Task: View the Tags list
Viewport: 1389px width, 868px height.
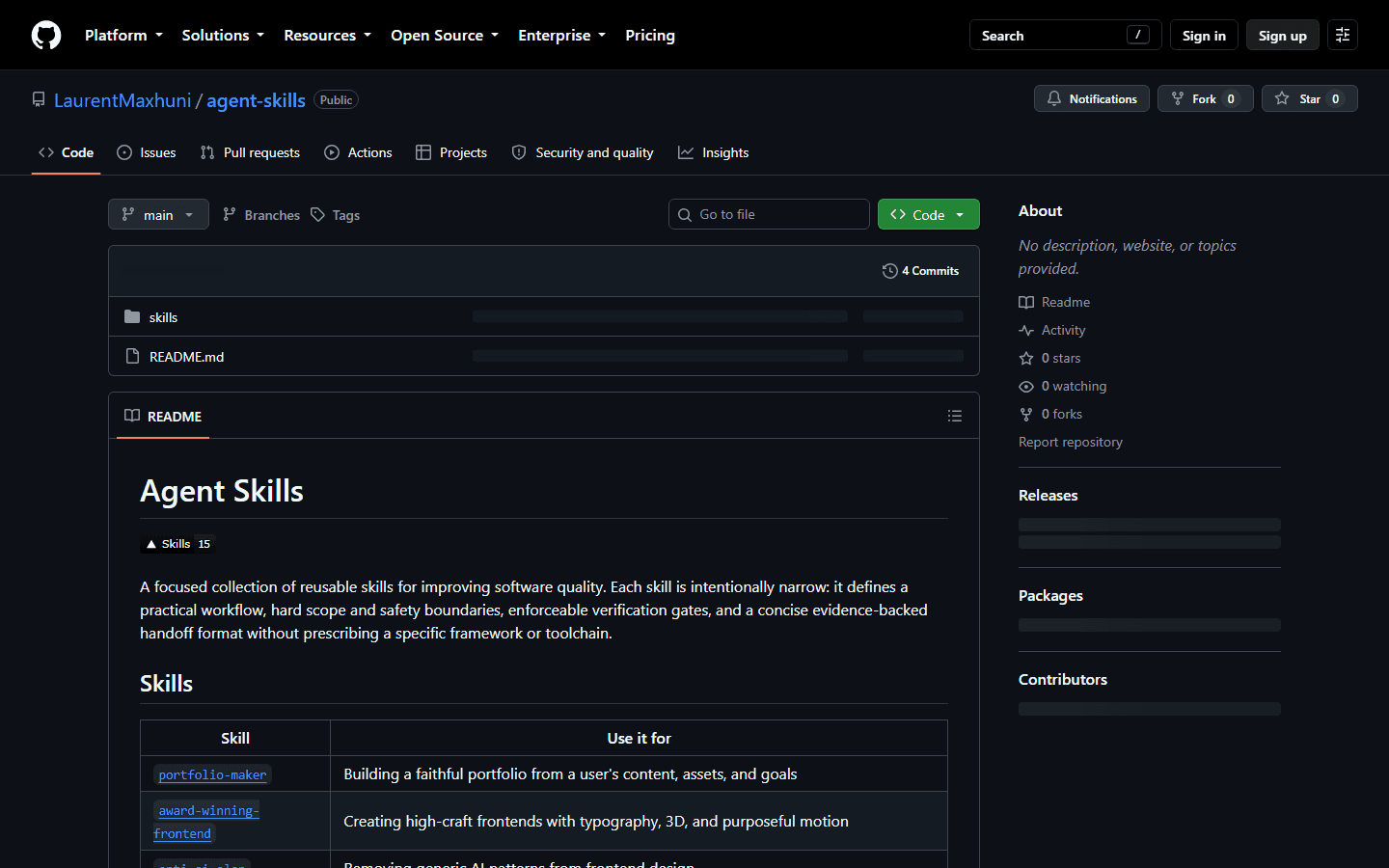Action: [x=336, y=215]
